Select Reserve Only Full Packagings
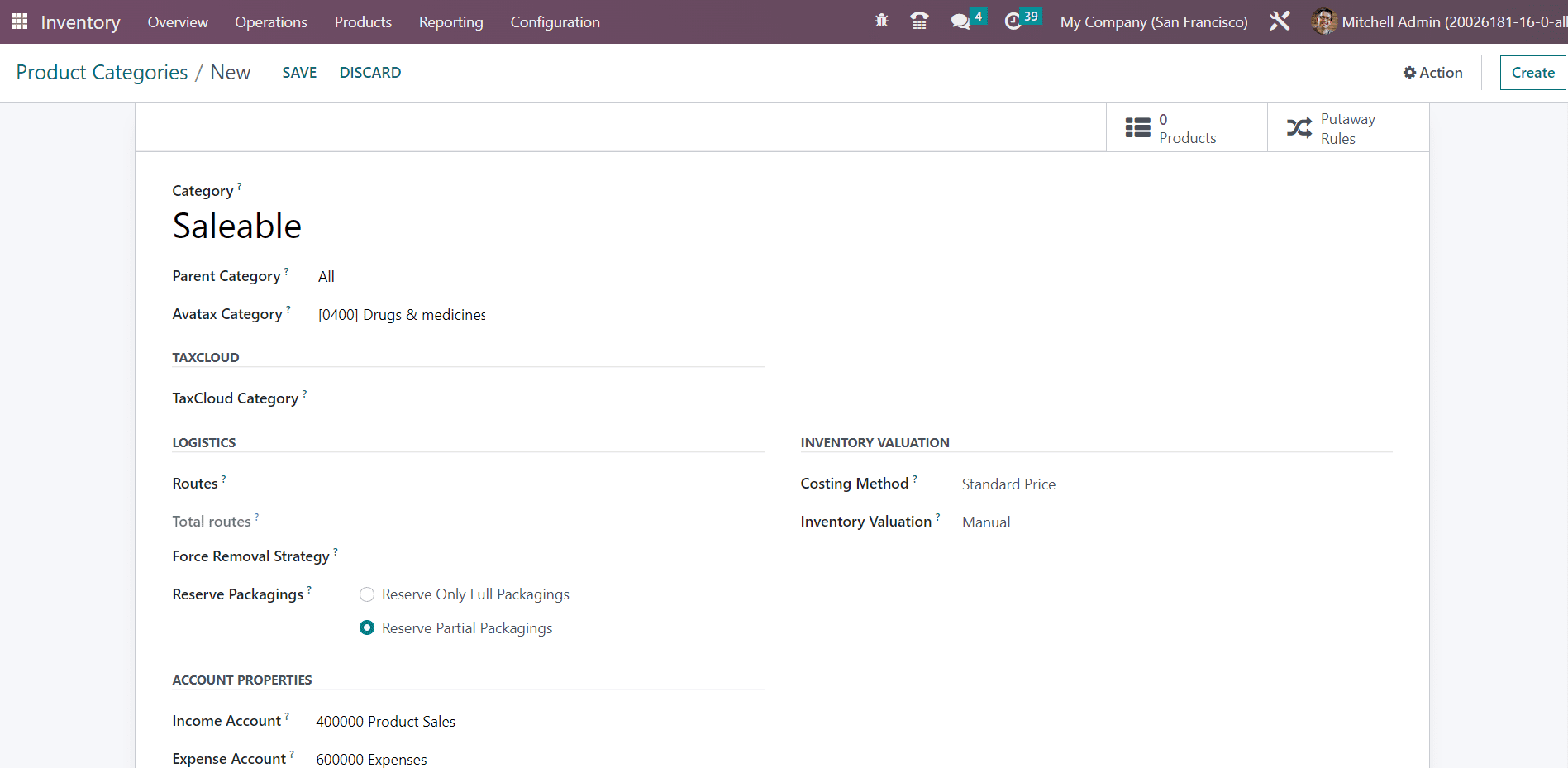Screen dimensions: 1568x768 tap(367, 594)
